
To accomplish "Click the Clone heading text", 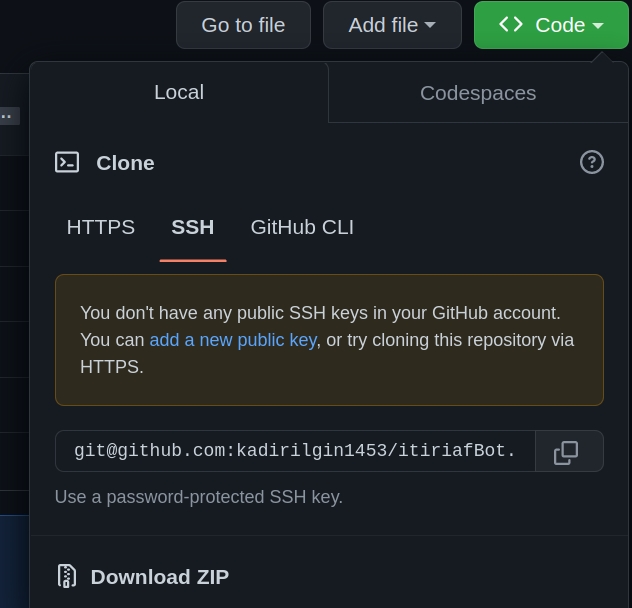I will click(125, 163).
